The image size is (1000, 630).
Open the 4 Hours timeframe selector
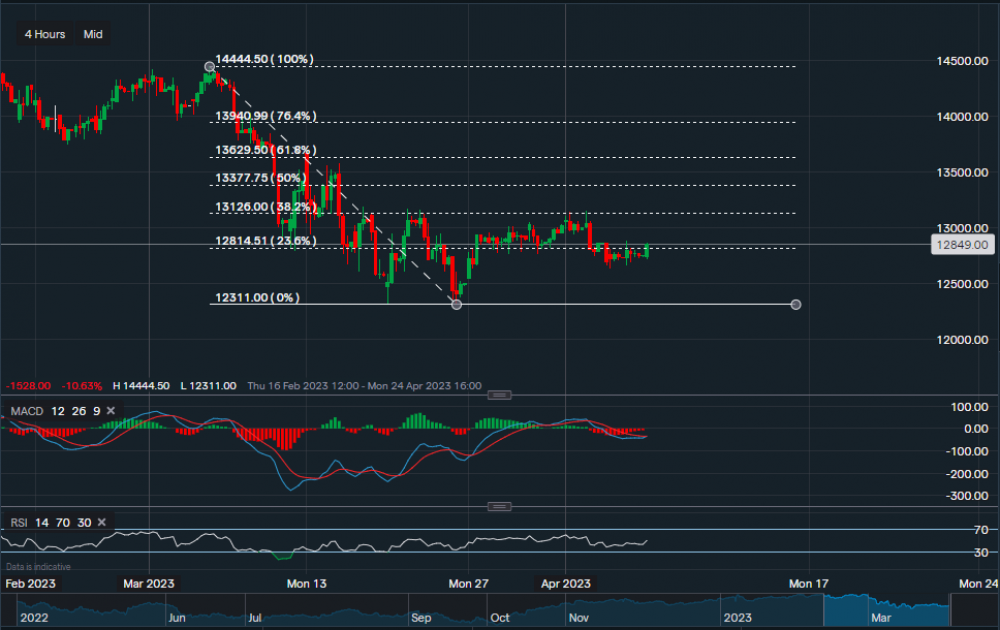pos(45,34)
